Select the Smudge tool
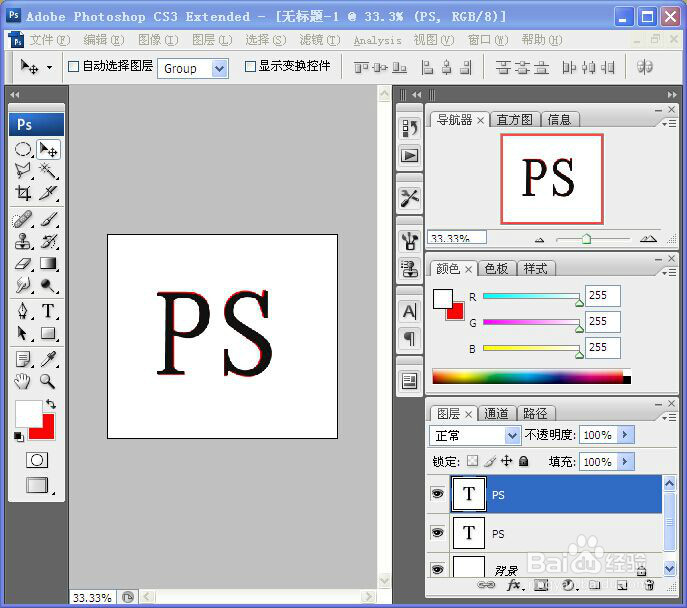Viewport: 687px width, 608px height. click(23, 285)
